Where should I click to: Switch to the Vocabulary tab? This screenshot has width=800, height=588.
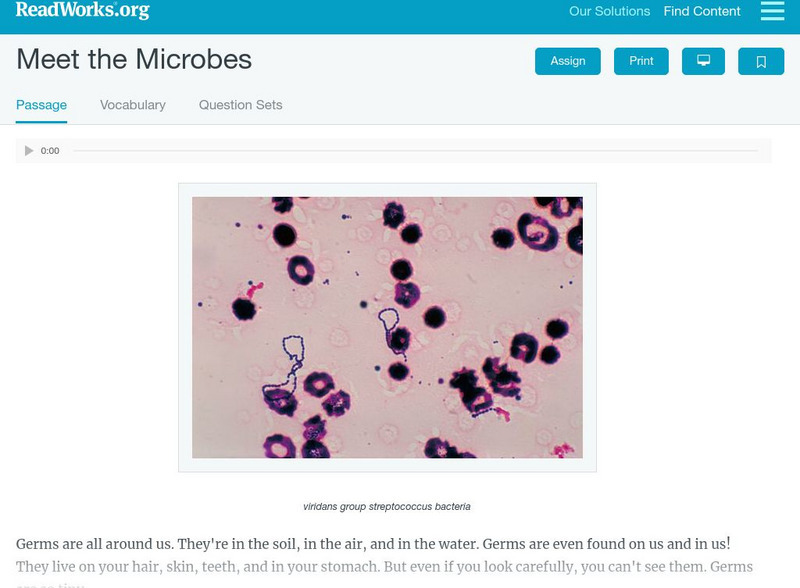tap(133, 105)
